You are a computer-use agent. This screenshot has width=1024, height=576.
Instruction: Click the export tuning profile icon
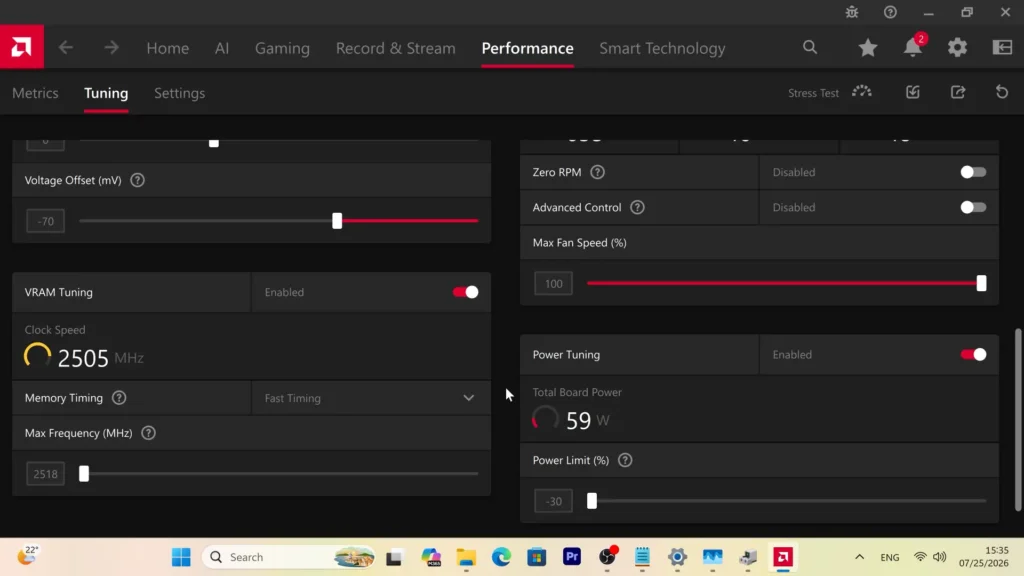[x=958, y=92]
